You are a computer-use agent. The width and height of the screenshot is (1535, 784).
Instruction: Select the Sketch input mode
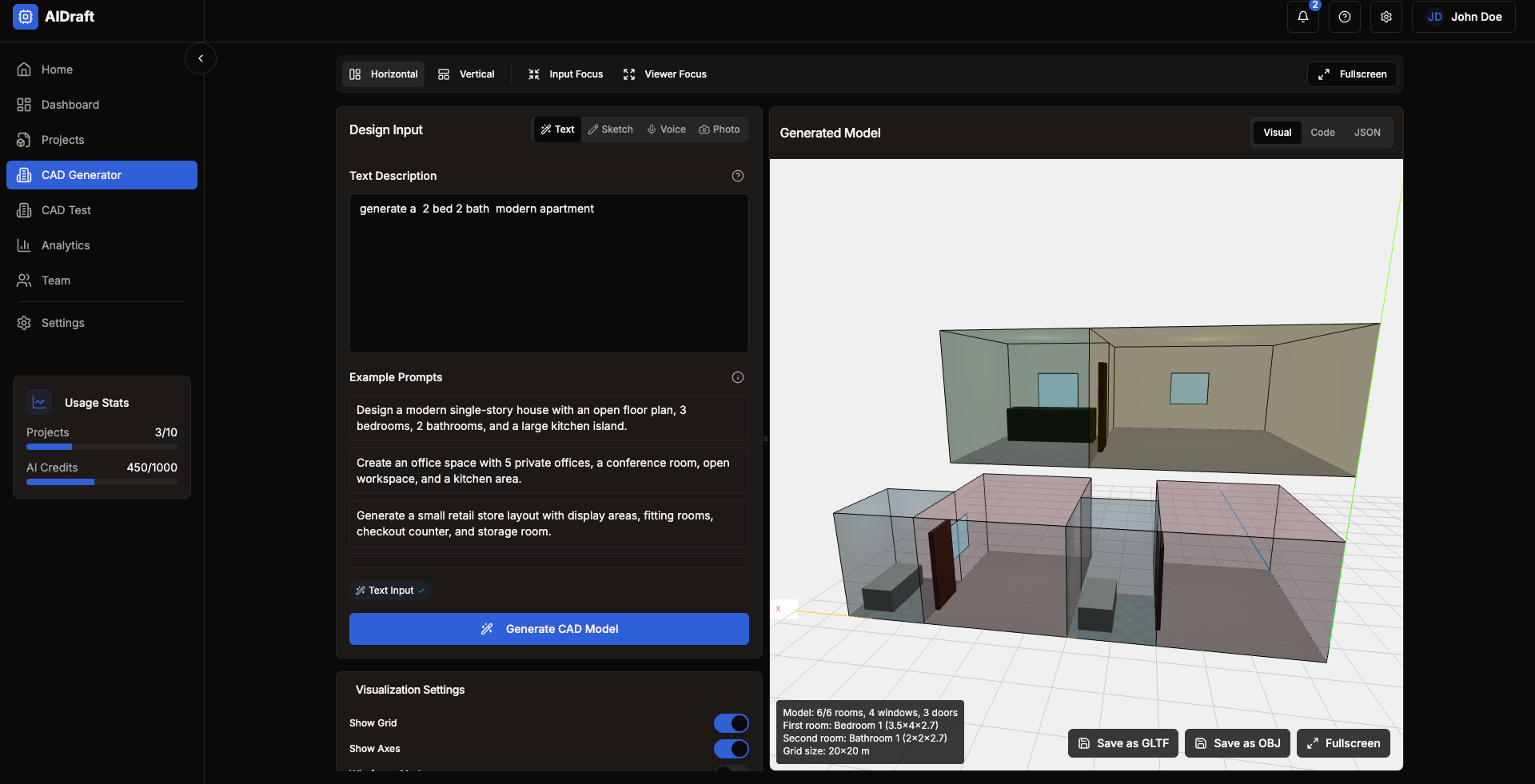tap(610, 129)
